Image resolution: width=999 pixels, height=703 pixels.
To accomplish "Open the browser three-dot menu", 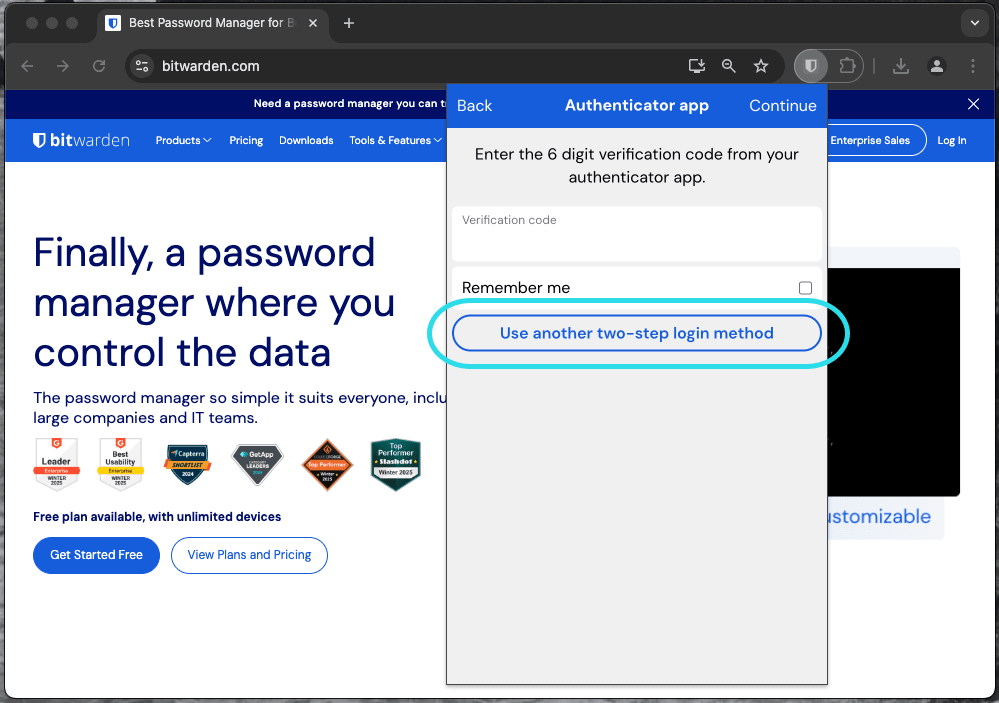I will (x=973, y=65).
